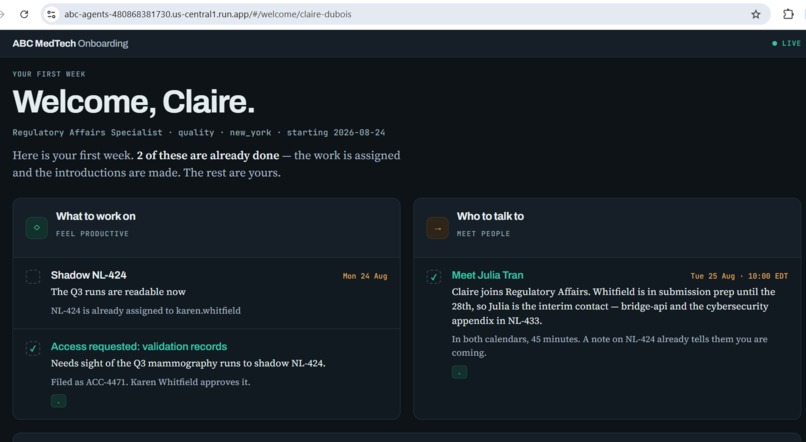Click the '2 of these are already done' text
Viewport: 806px width, 442px height.
coord(208,155)
